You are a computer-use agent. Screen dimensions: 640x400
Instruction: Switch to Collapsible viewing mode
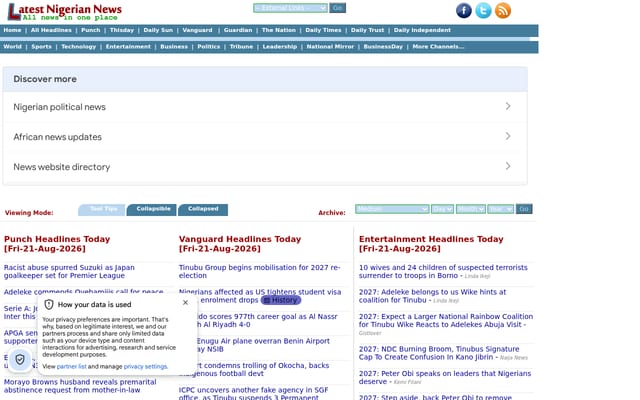click(x=151, y=210)
